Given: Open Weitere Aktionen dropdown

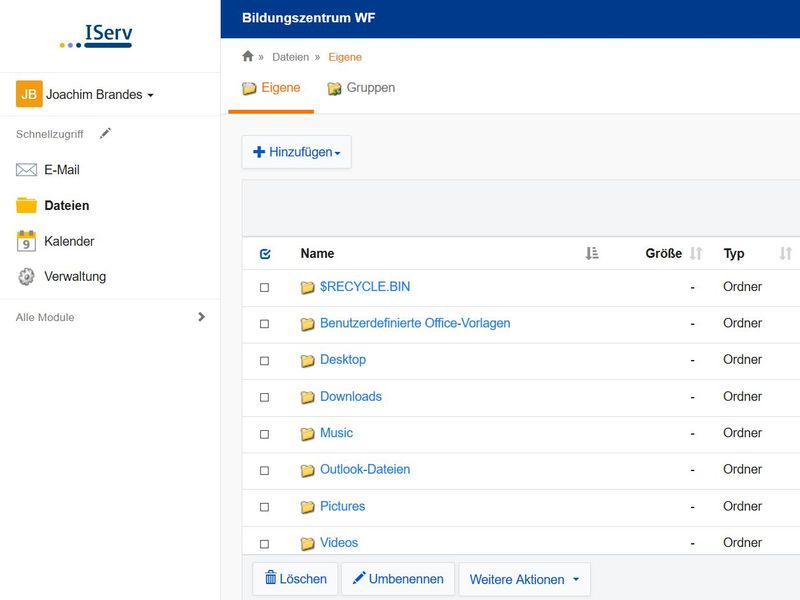Looking at the screenshot, I should [x=524, y=579].
